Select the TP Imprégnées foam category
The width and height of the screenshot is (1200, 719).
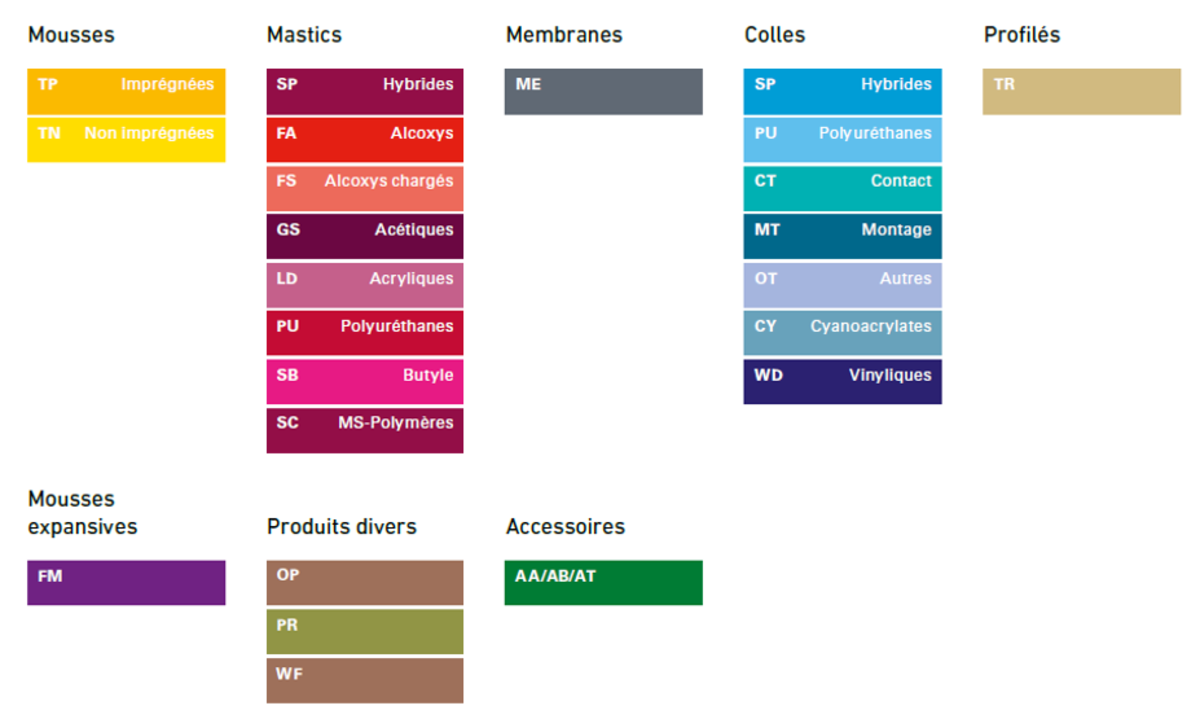point(126,92)
